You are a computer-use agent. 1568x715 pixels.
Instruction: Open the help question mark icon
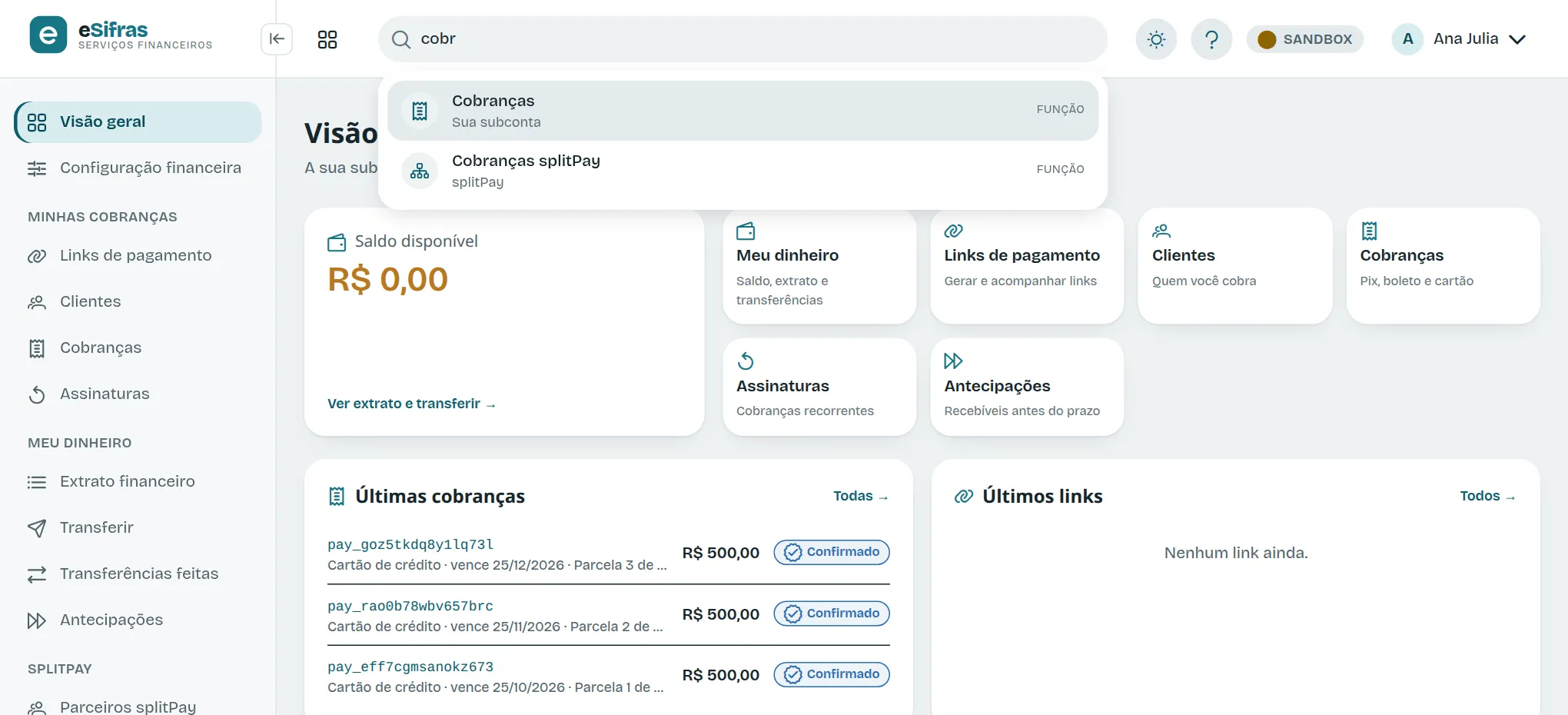1211,39
